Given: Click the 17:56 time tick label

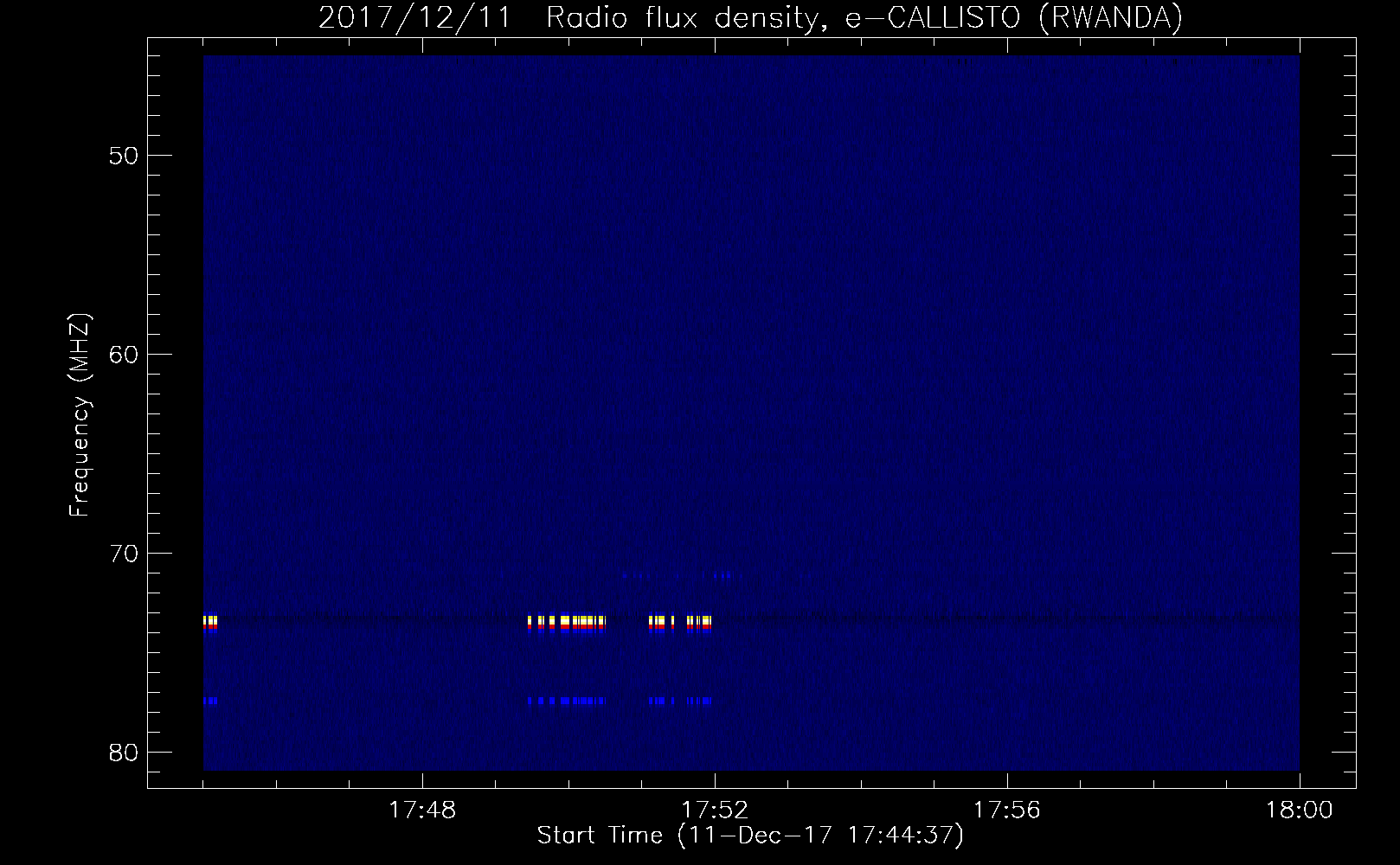Looking at the screenshot, I should (1007, 811).
